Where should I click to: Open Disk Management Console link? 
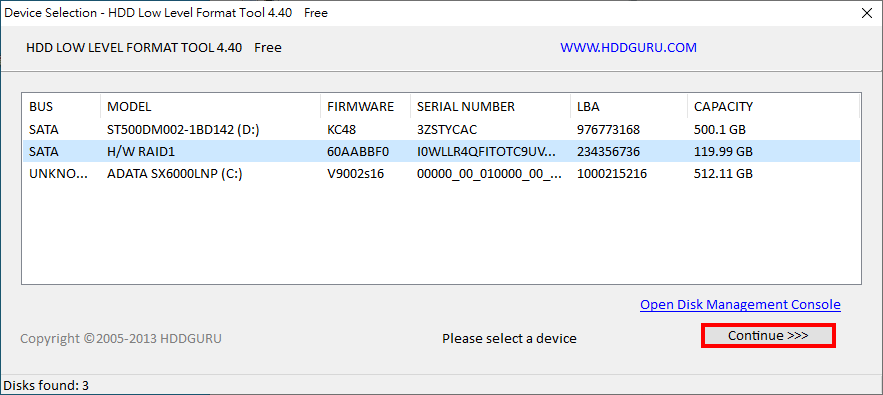(x=740, y=305)
